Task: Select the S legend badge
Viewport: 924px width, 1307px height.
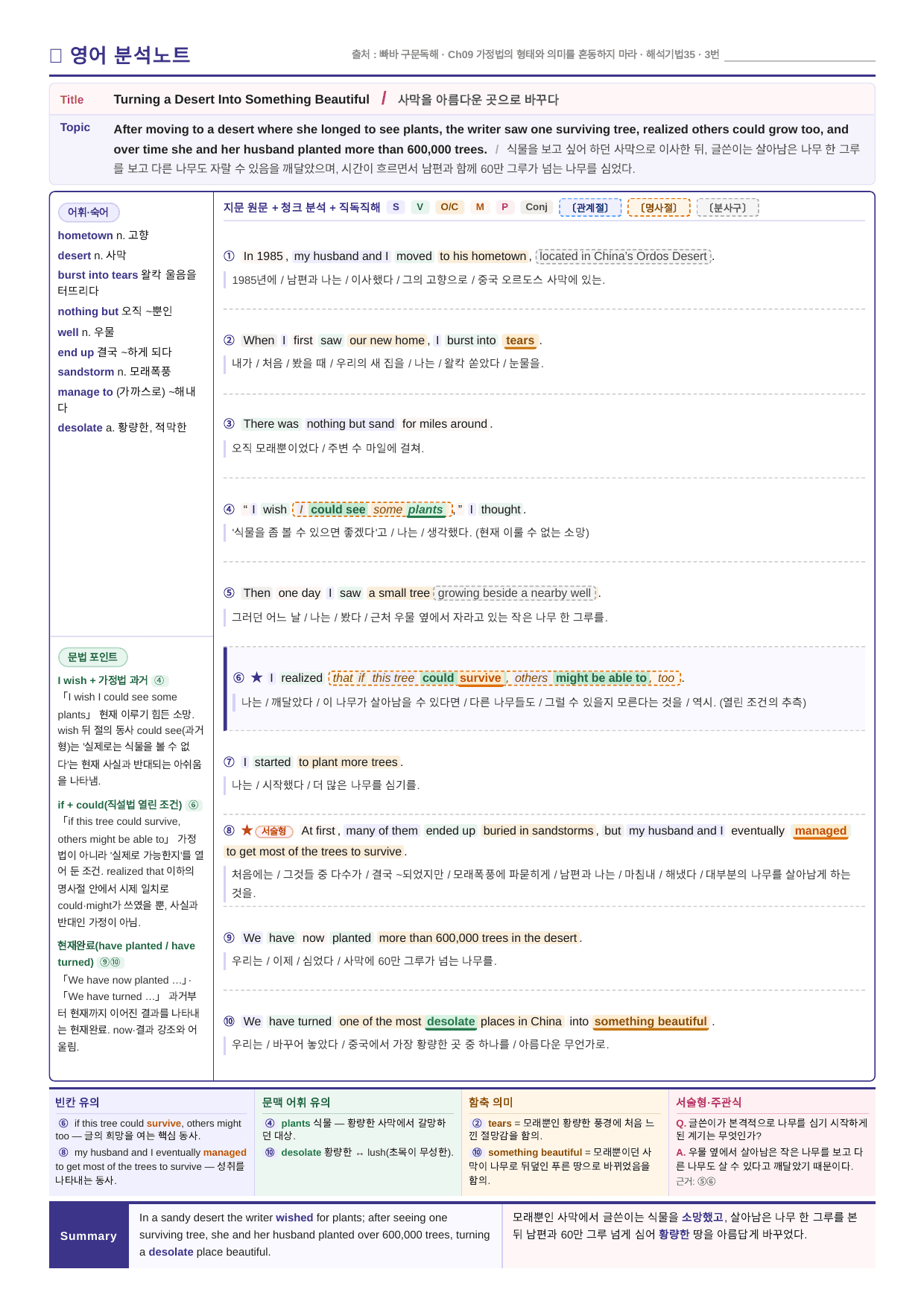Action: click(396, 207)
